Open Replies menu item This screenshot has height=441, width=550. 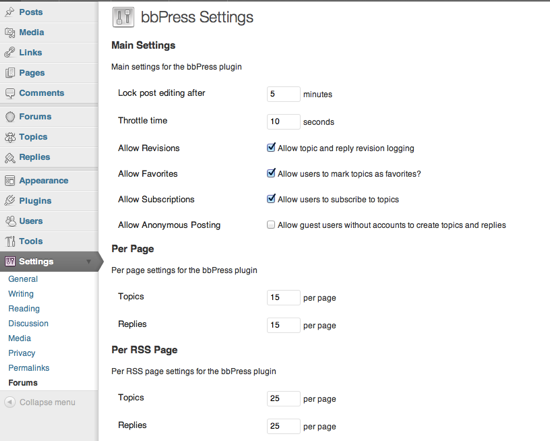pos(34,157)
